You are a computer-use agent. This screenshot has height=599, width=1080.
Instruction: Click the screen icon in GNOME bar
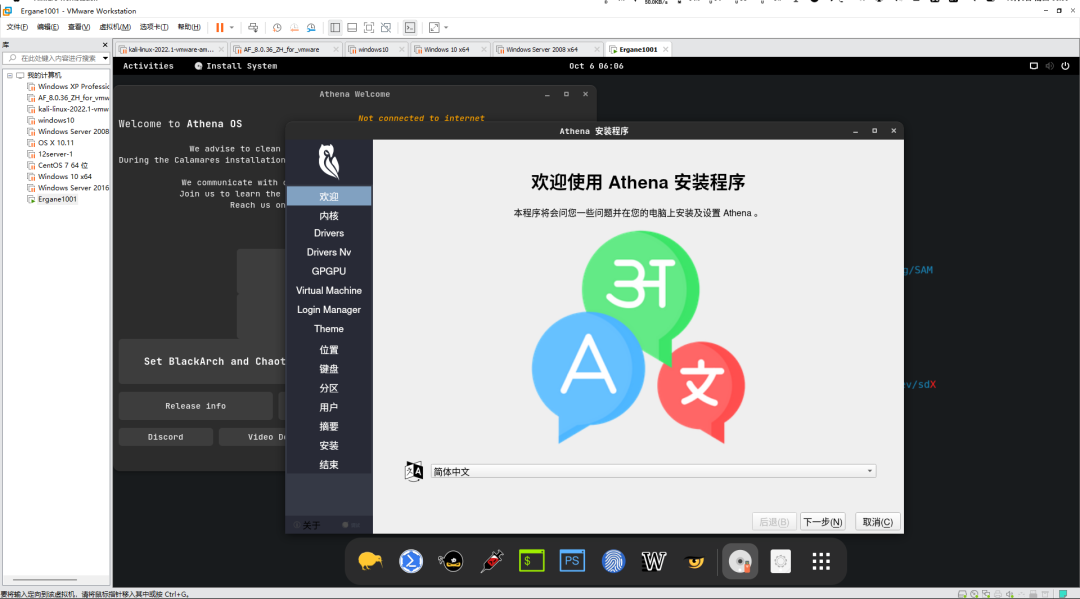coord(1033,66)
